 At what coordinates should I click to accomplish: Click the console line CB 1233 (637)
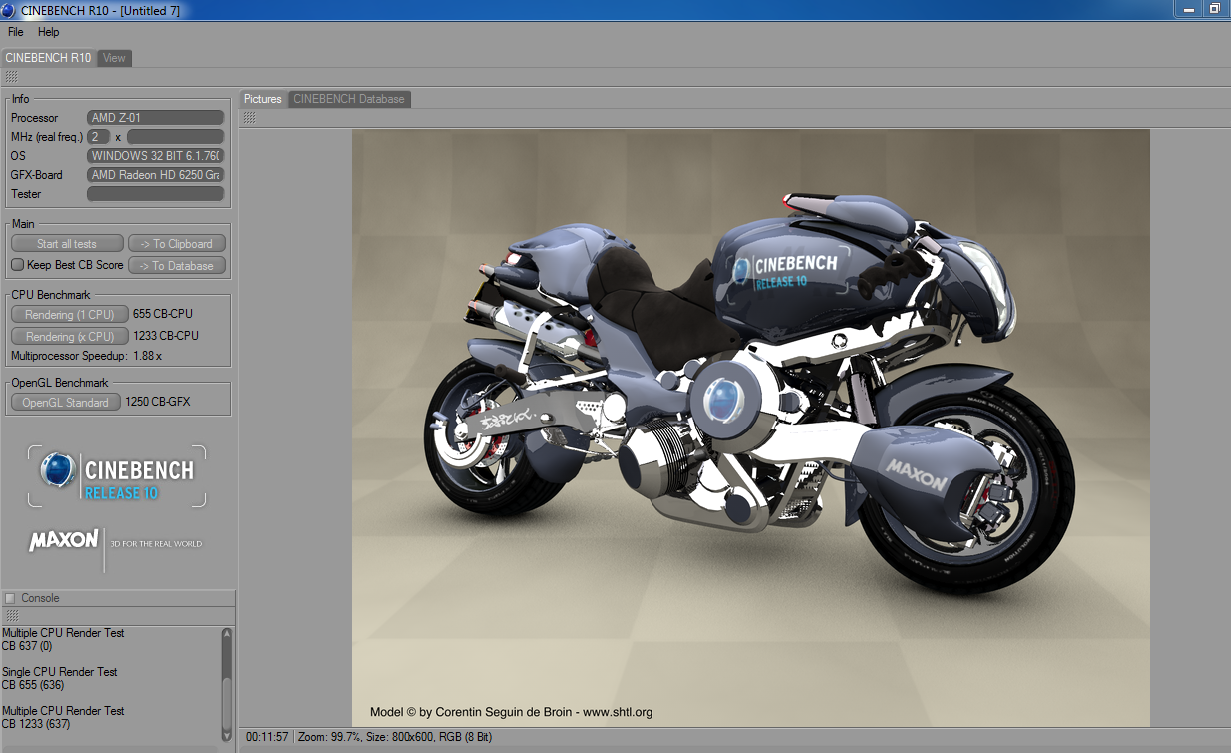coord(36,724)
